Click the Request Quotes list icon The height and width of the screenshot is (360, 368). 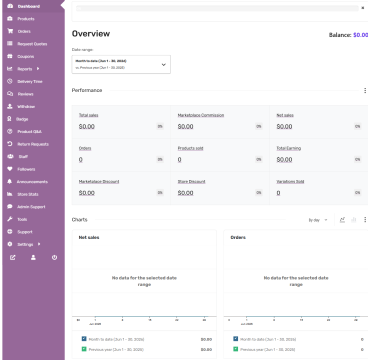[x=10, y=44]
